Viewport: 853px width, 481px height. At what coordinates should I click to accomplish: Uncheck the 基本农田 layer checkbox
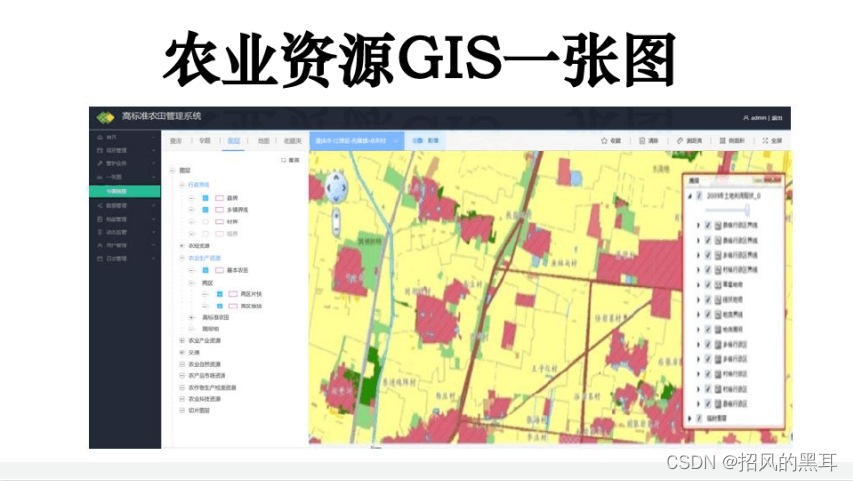coord(206,270)
